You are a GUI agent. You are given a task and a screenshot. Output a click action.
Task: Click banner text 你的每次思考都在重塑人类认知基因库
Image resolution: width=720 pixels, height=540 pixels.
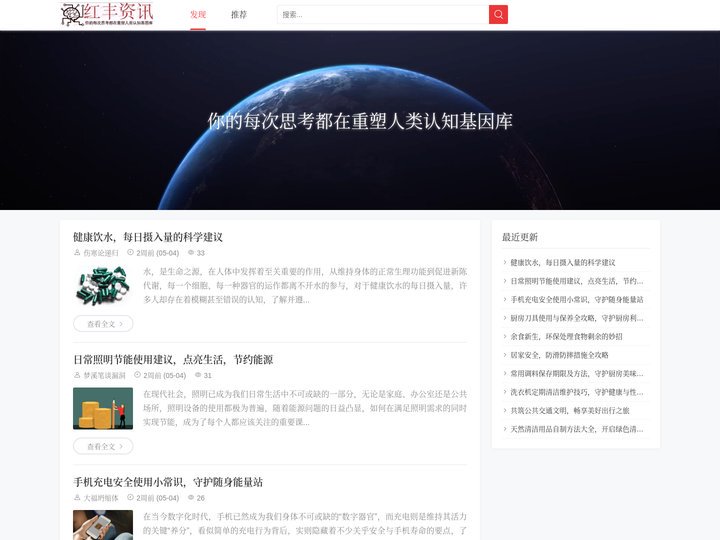pyautogui.click(x=360, y=121)
